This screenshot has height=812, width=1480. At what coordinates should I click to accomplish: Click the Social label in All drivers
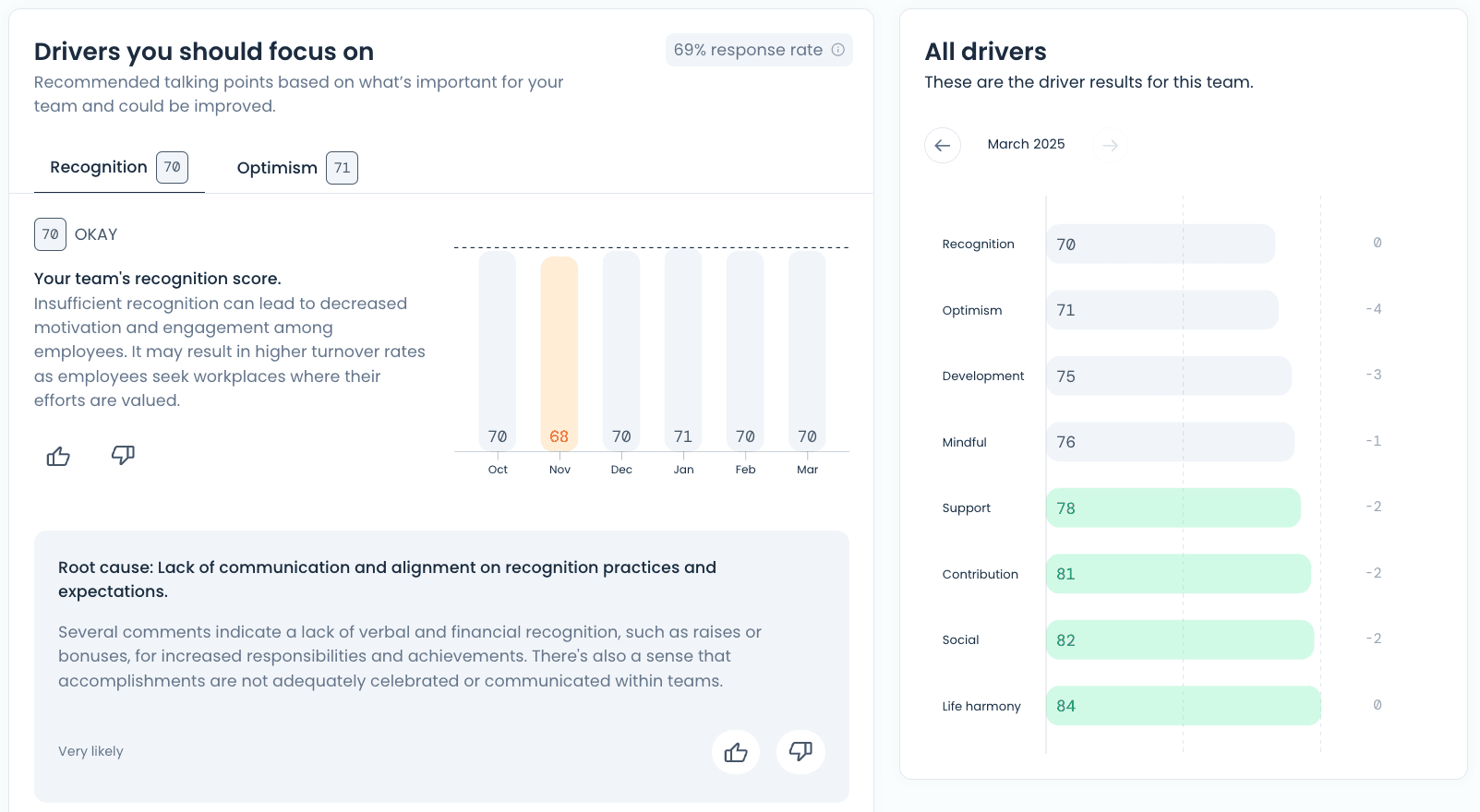pyautogui.click(x=961, y=639)
